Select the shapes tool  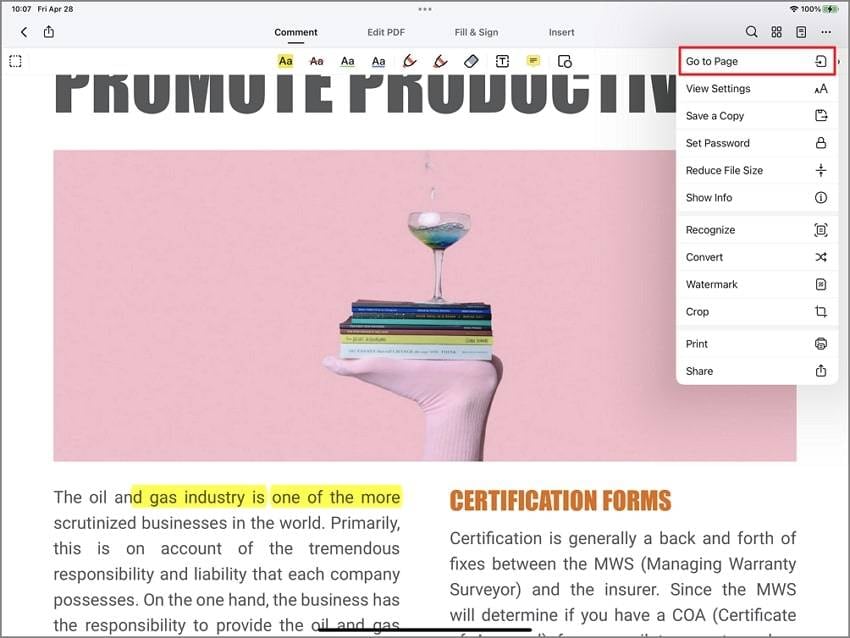point(564,61)
